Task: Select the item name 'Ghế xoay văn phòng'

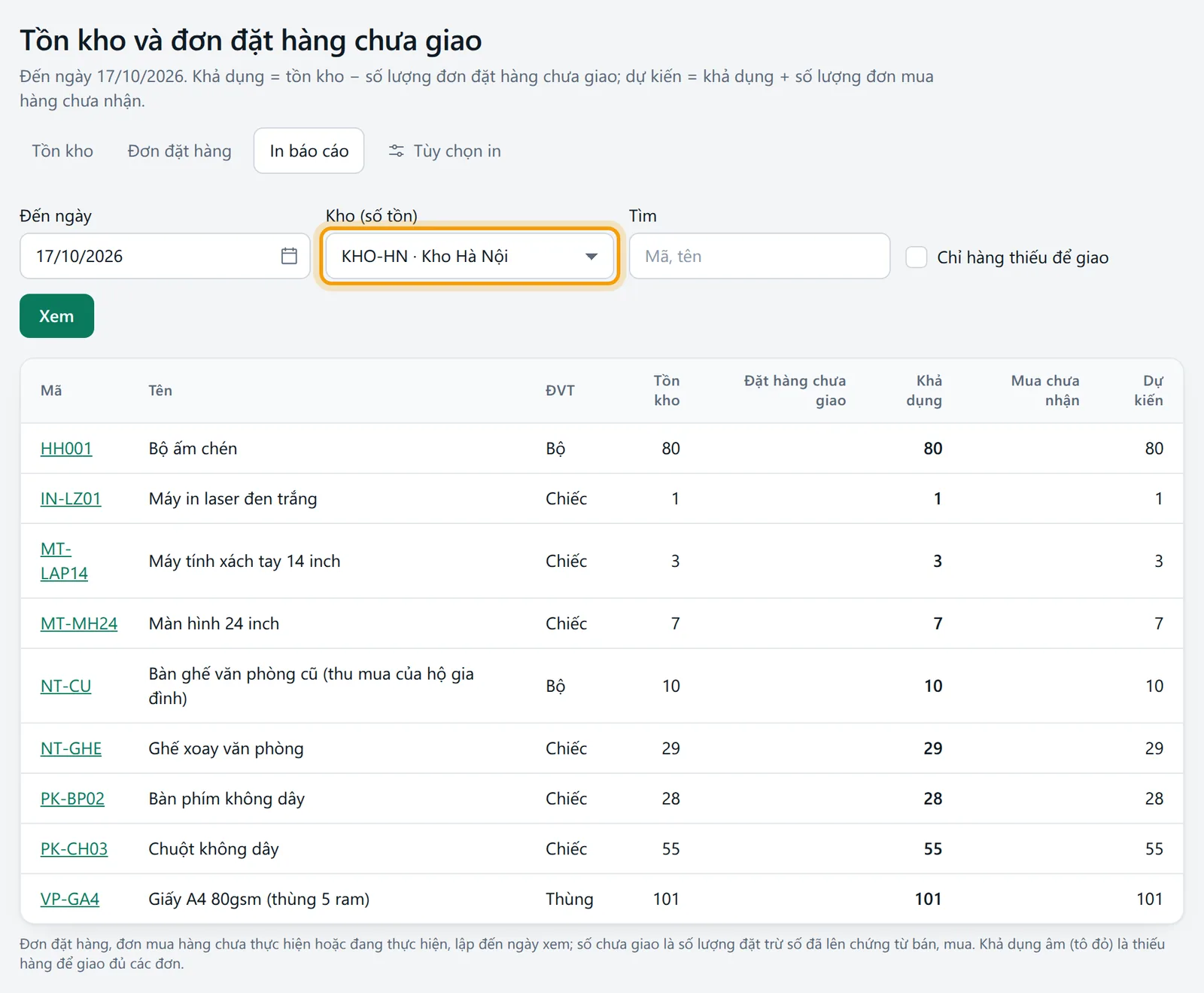Action: (226, 749)
